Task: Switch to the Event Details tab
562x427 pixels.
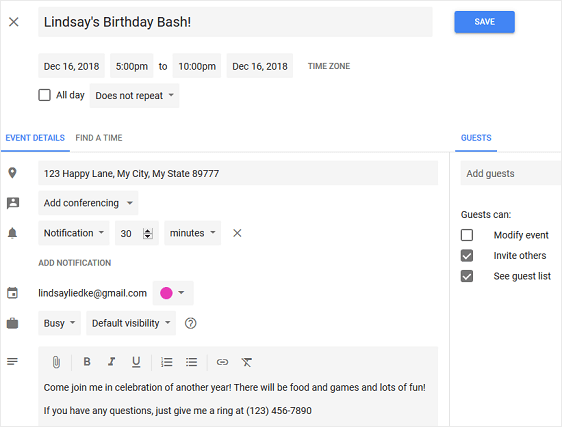Action: point(35,138)
